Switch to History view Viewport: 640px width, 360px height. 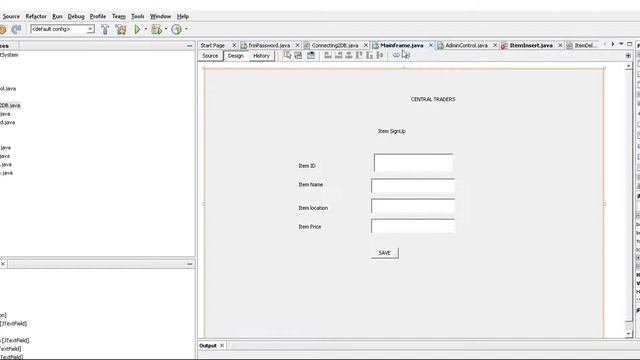pos(261,56)
